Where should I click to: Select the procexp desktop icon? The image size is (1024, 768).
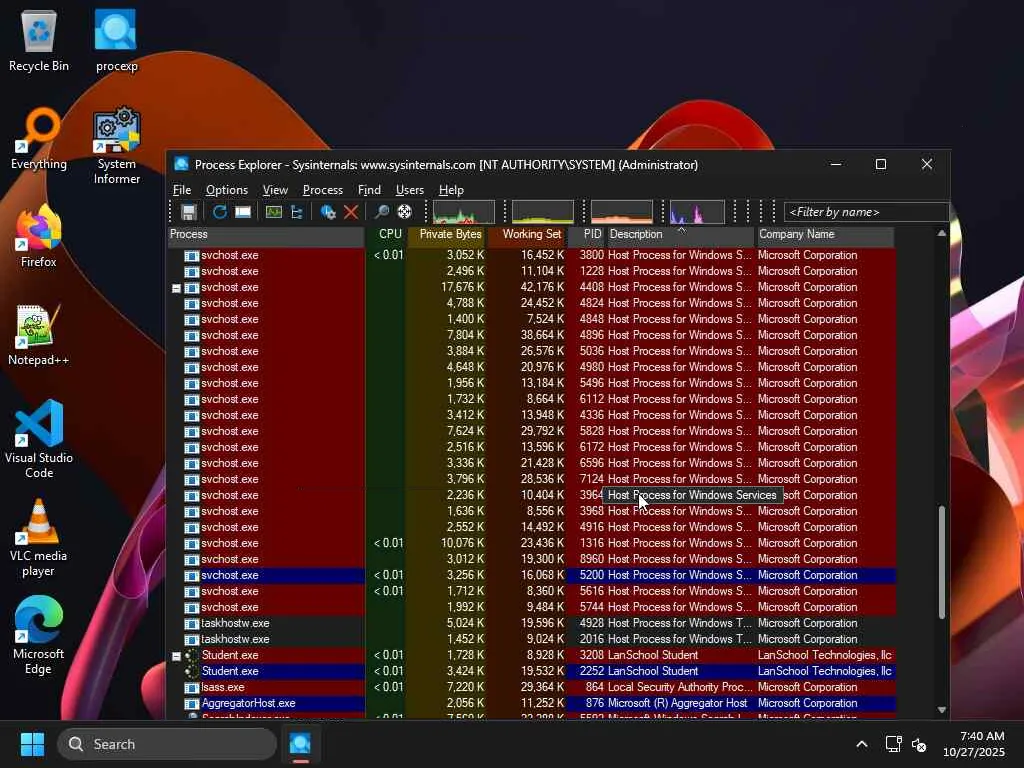116,40
